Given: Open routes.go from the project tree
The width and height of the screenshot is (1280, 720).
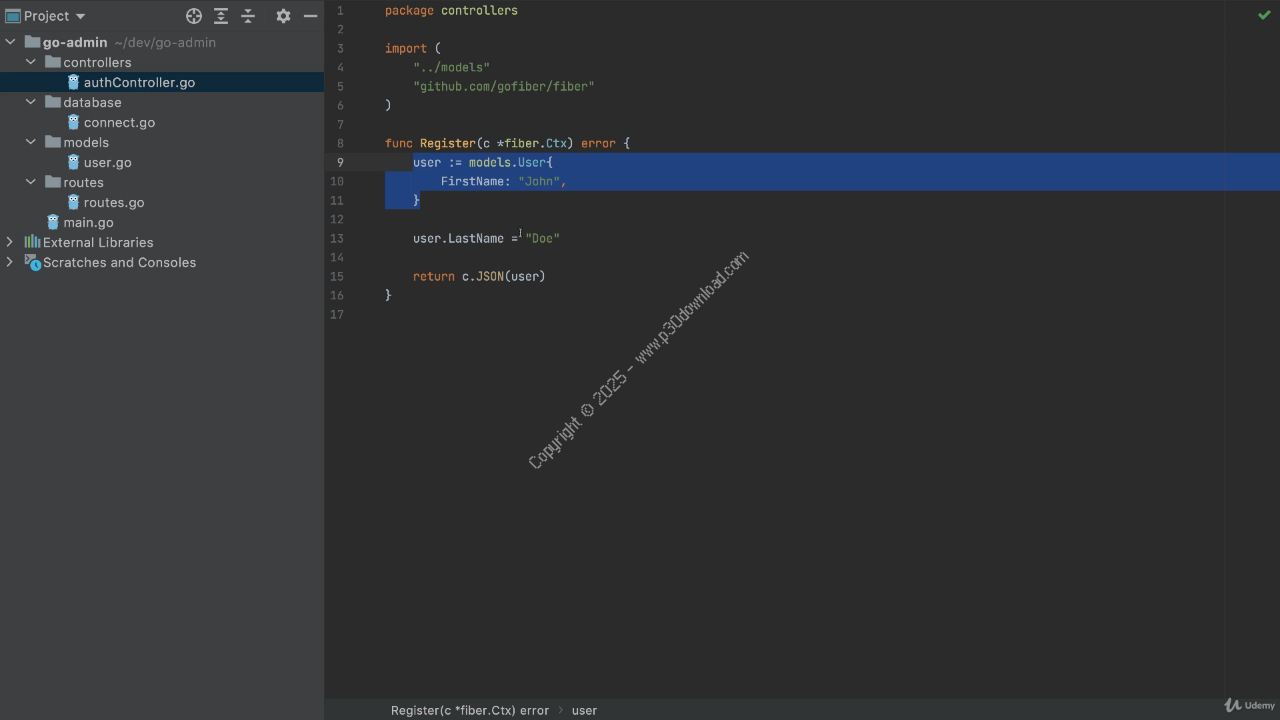Looking at the screenshot, I should coord(113,202).
